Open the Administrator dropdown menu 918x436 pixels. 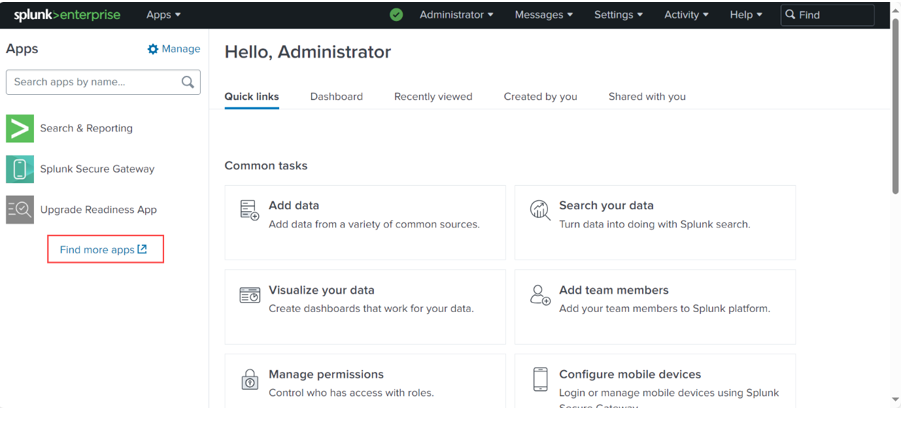click(456, 15)
